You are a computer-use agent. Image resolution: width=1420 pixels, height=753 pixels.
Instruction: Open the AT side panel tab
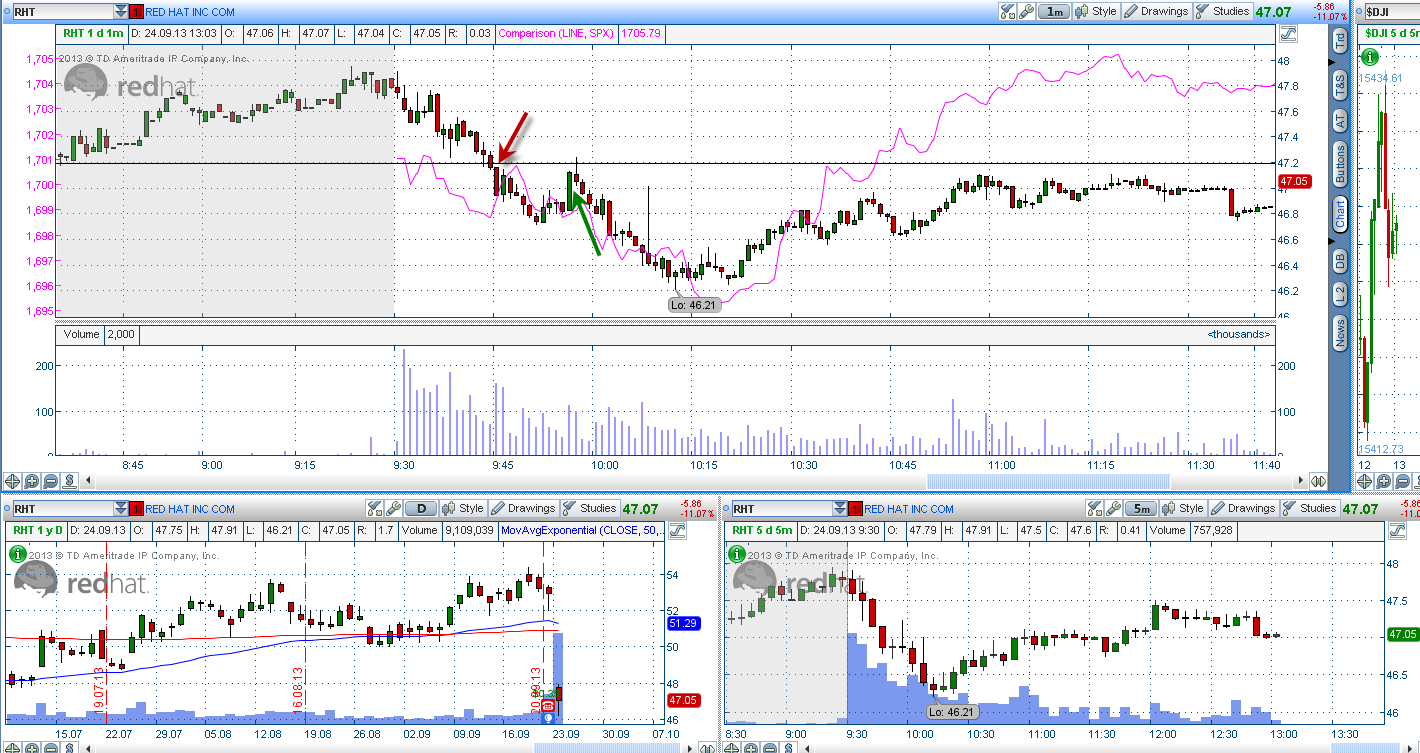[1340, 121]
